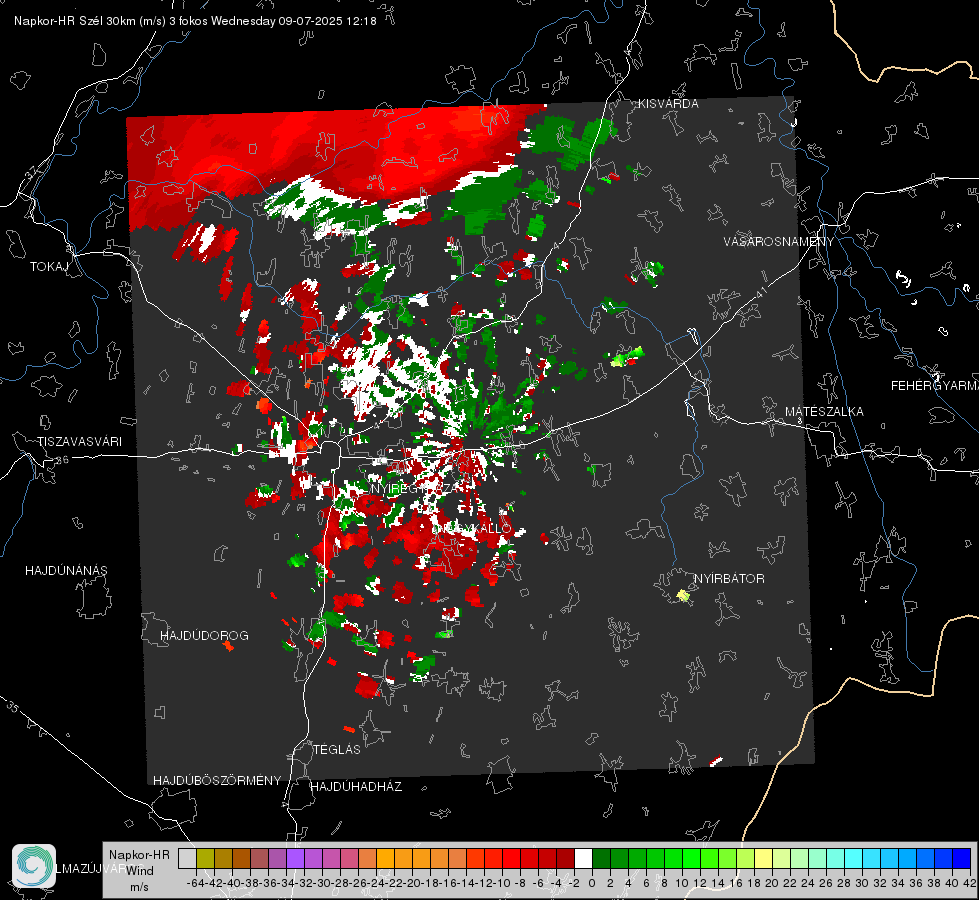Pick the olive -64 to -42 legend swatch
This screenshot has height=900, width=979.
pos(205,858)
